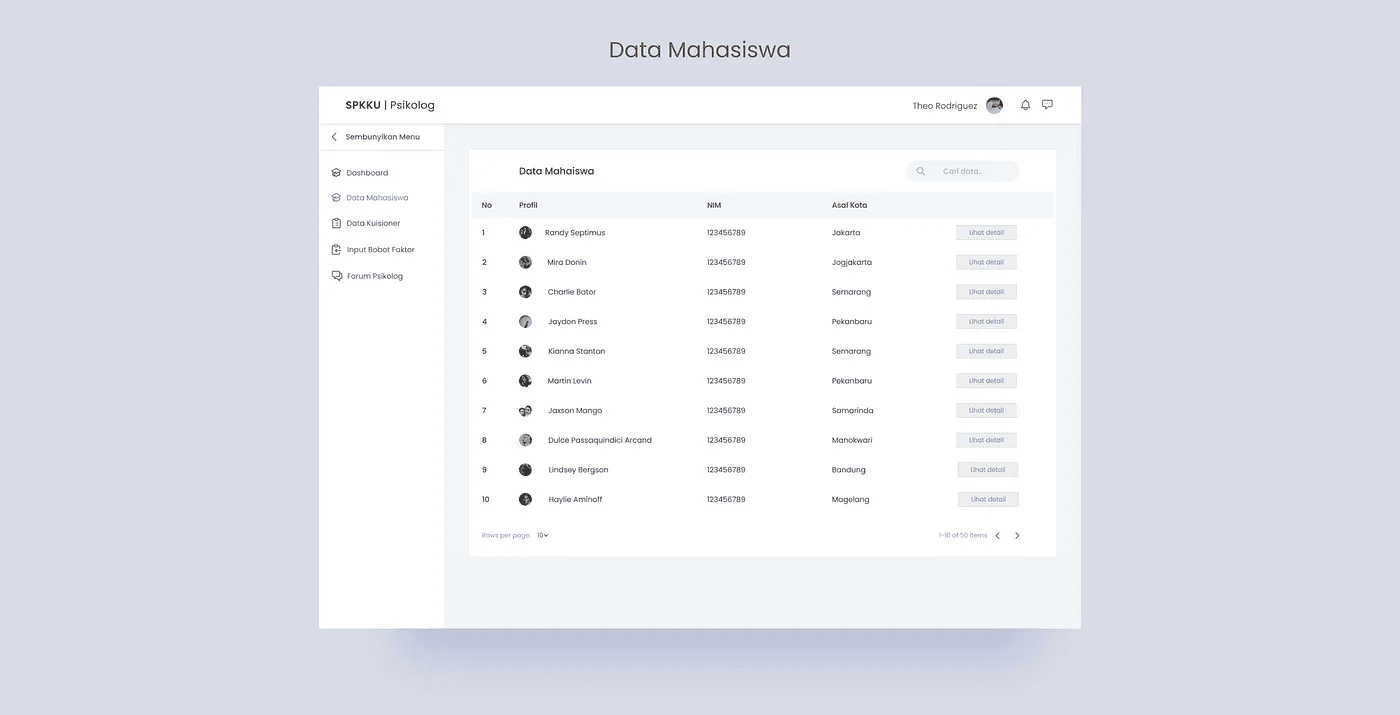Open Lihat detail for Jaxson Mango
This screenshot has width=1400, height=715.
click(986, 410)
